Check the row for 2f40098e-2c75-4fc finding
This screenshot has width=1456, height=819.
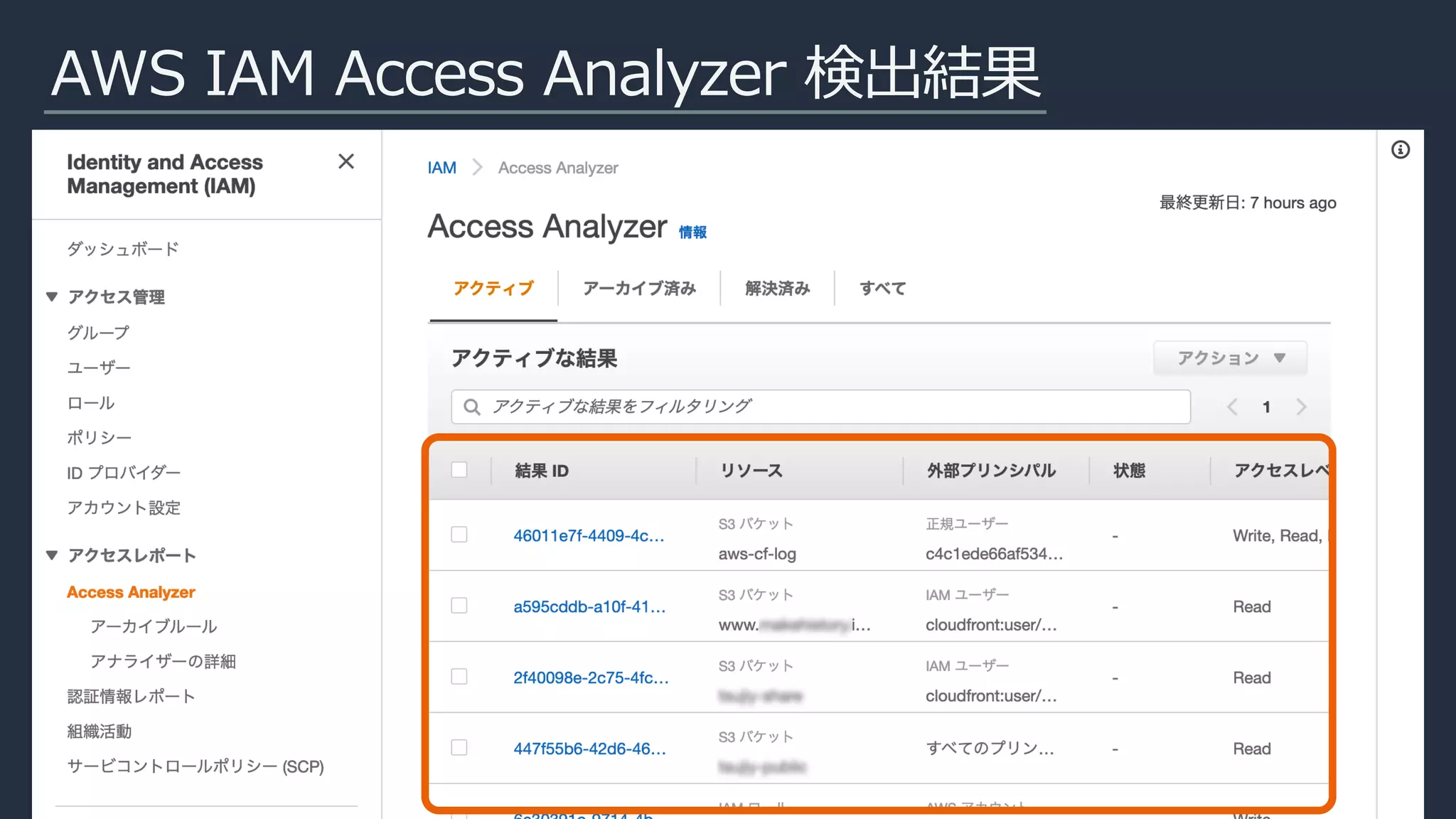(459, 677)
